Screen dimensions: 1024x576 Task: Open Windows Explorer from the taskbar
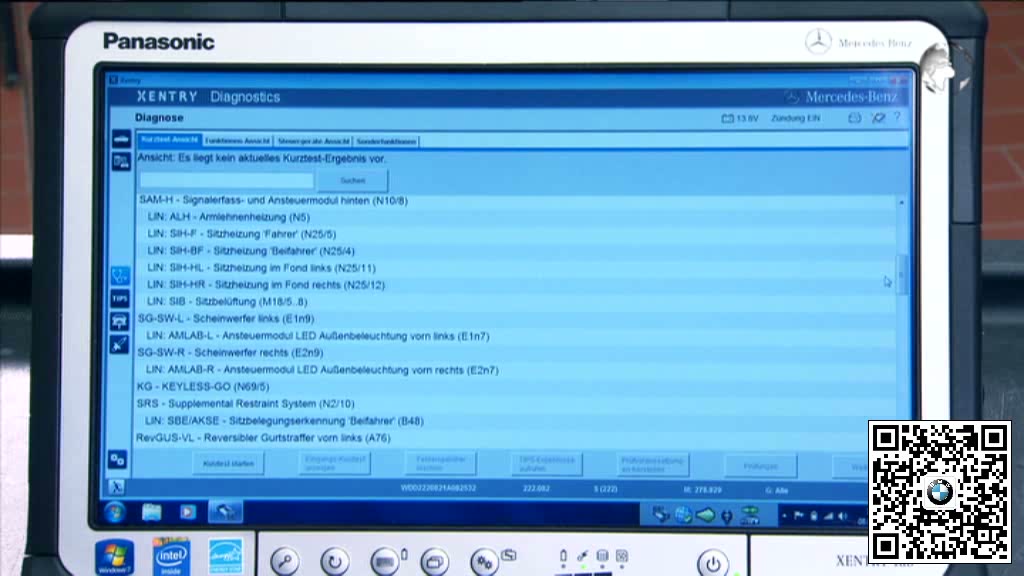click(152, 513)
